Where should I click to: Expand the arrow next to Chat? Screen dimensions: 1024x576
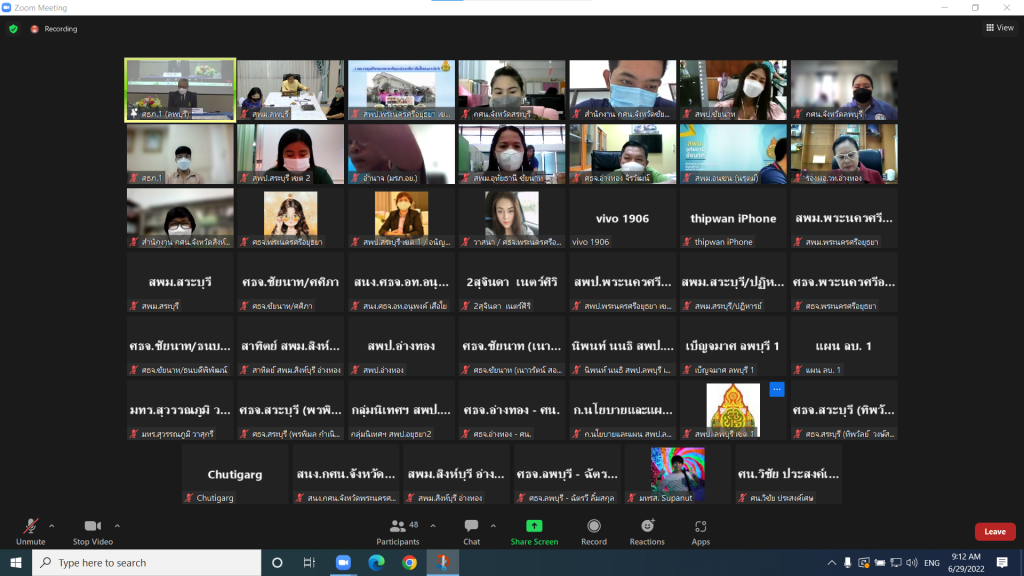click(x=493, y=526)
